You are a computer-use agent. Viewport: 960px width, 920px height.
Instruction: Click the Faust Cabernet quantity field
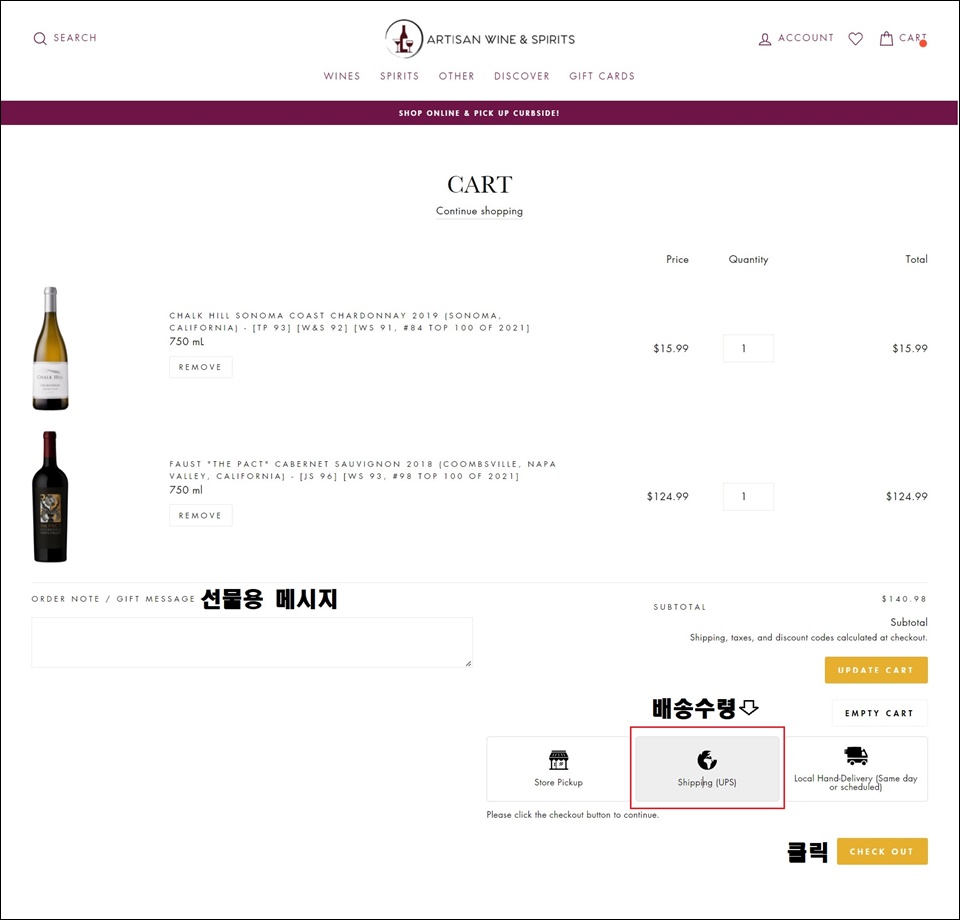748,496
